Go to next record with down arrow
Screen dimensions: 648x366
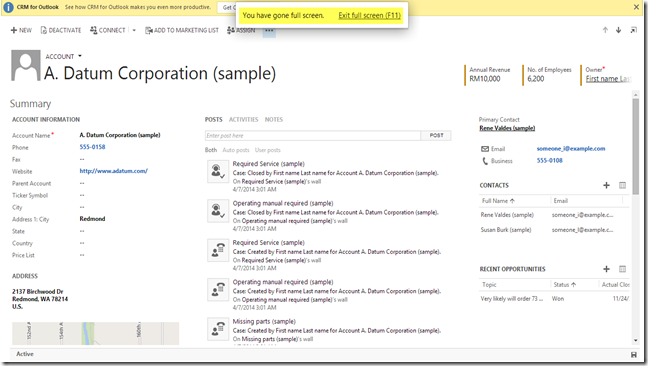click(618, 30)
